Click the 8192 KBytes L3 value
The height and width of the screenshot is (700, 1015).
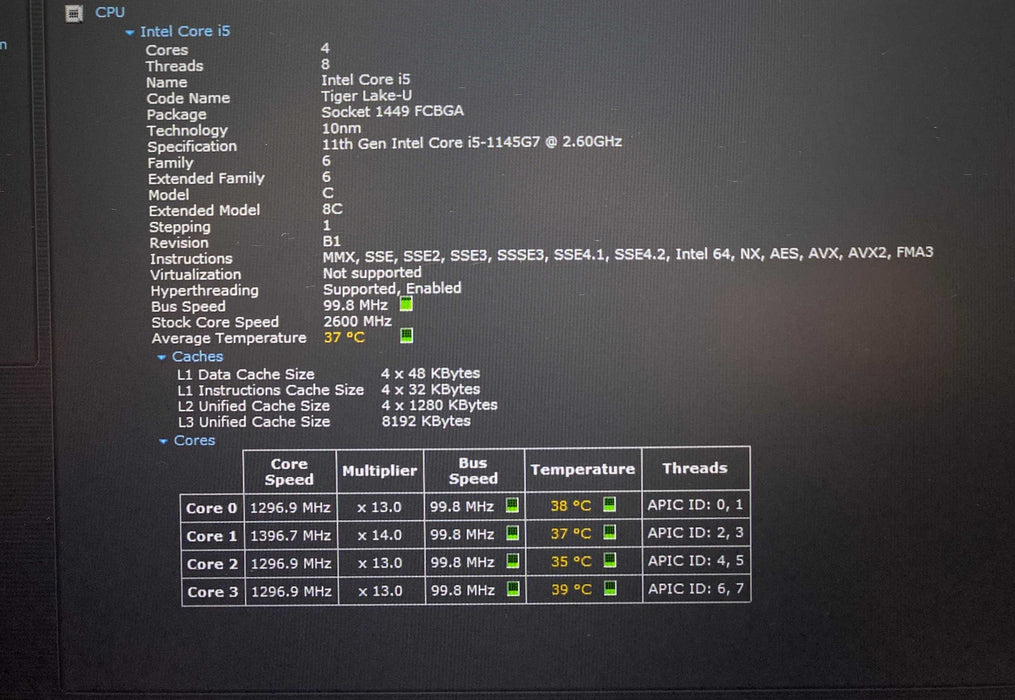point(426,421)
